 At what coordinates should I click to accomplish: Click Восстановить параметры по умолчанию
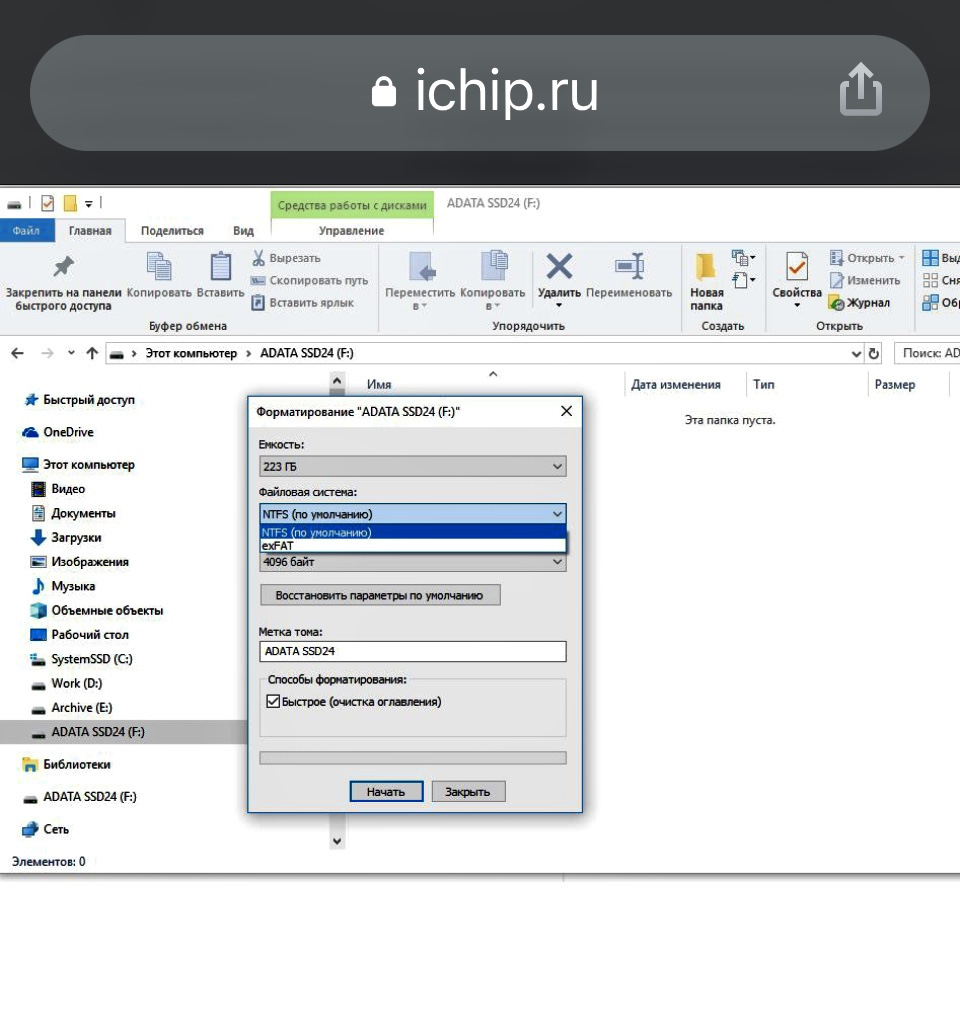click(x=380, y=595)
